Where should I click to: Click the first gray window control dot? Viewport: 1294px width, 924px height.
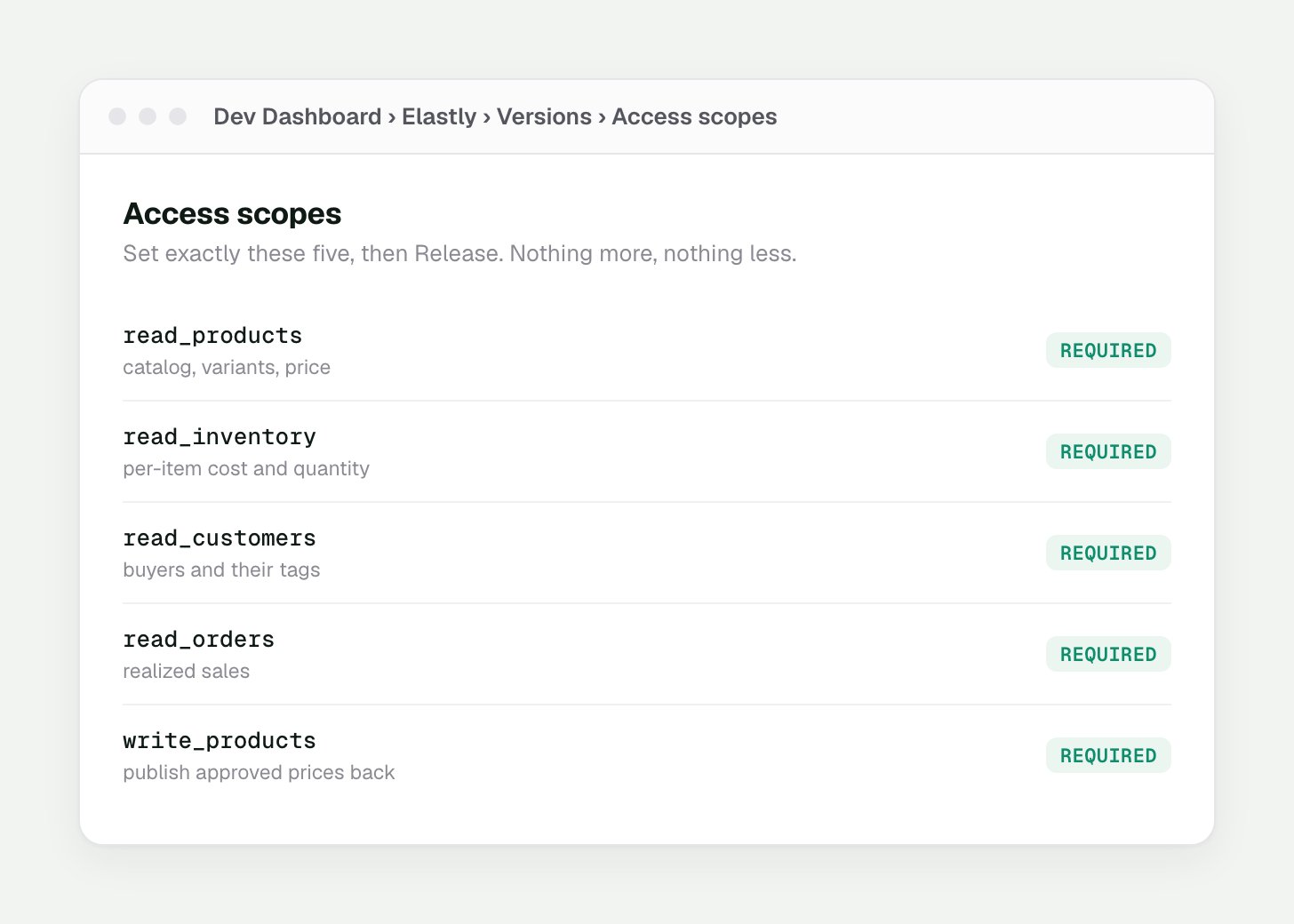(x=117, y=116)
